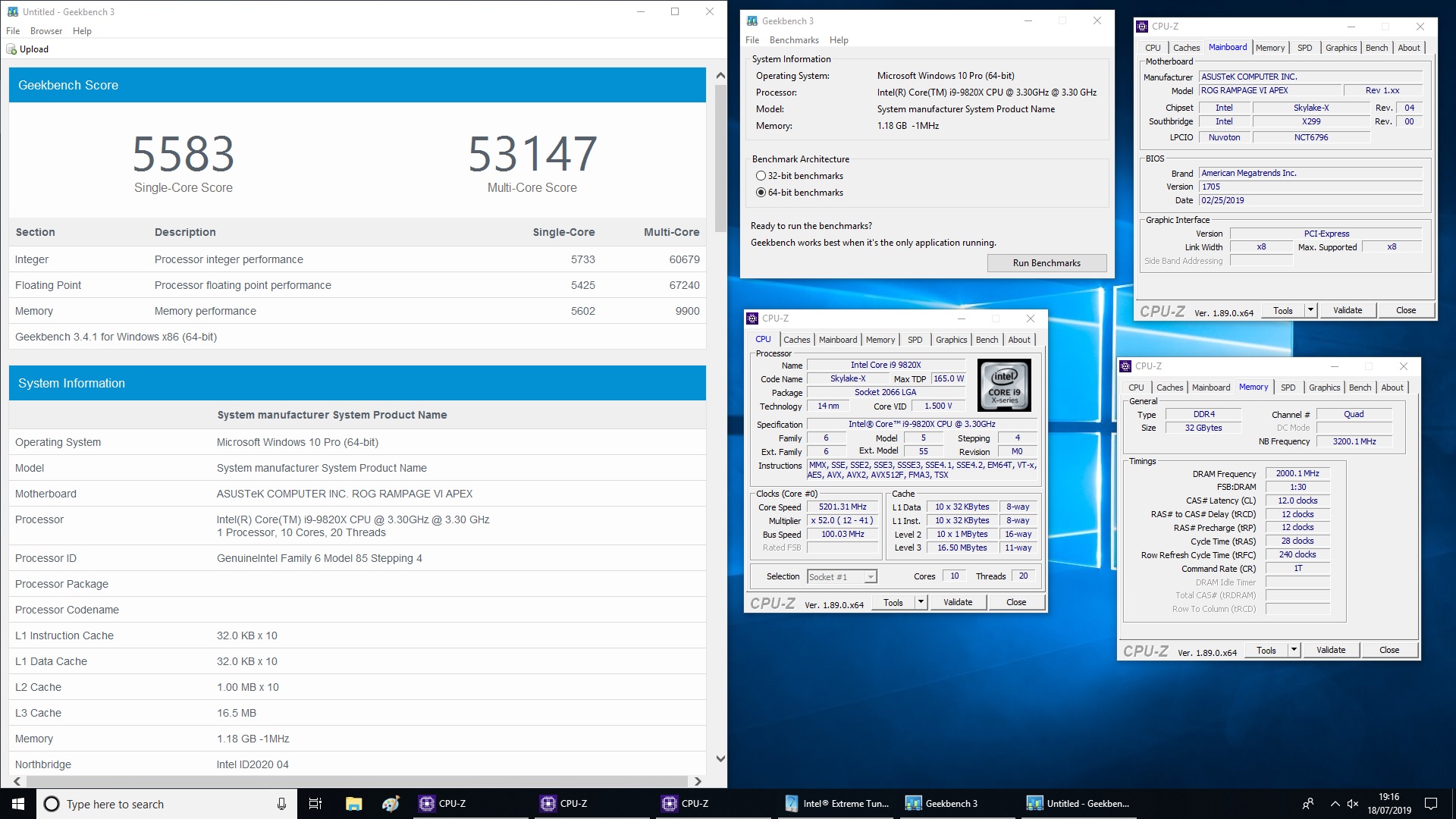Open SPD tab in Mainboard CPU-Z window

(x=1304, y=48)
